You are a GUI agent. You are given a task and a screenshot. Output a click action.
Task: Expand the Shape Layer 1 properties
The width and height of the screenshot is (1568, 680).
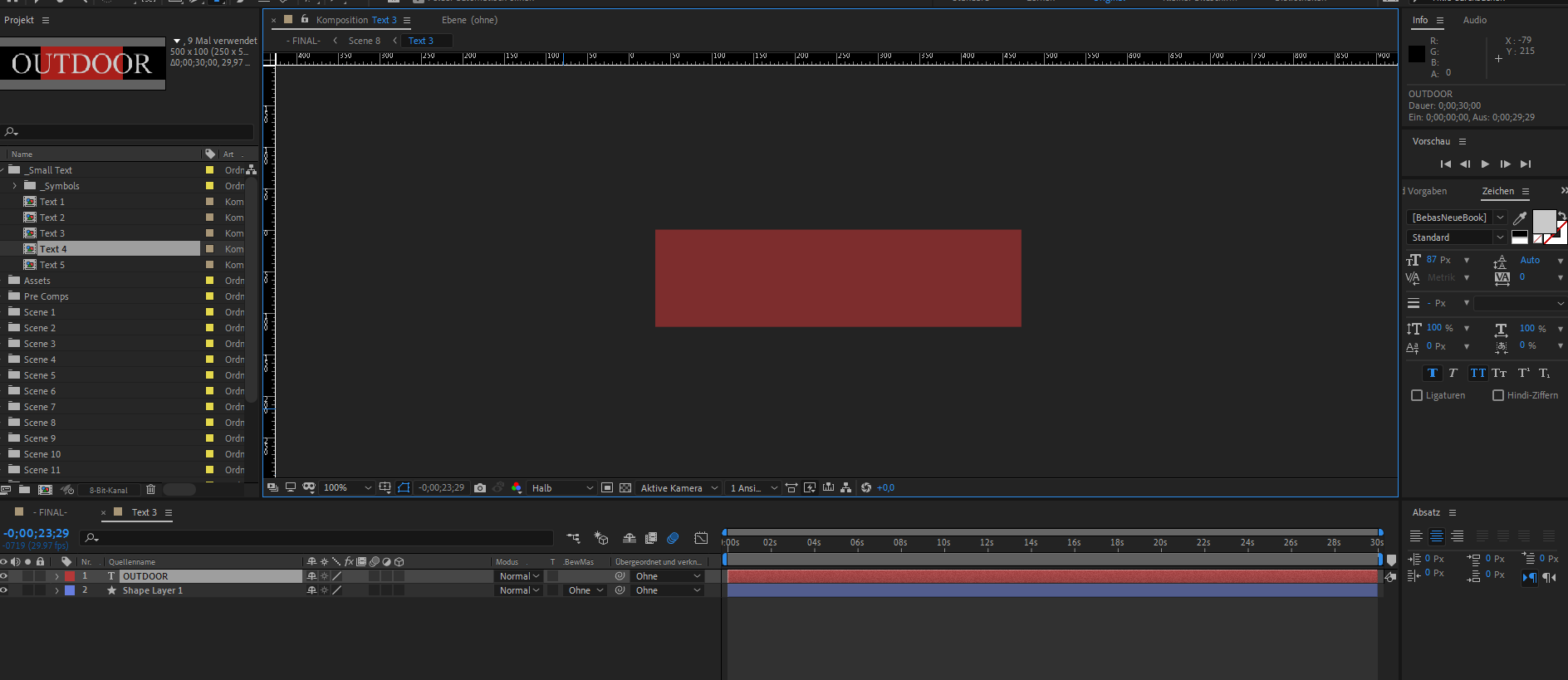56,591
